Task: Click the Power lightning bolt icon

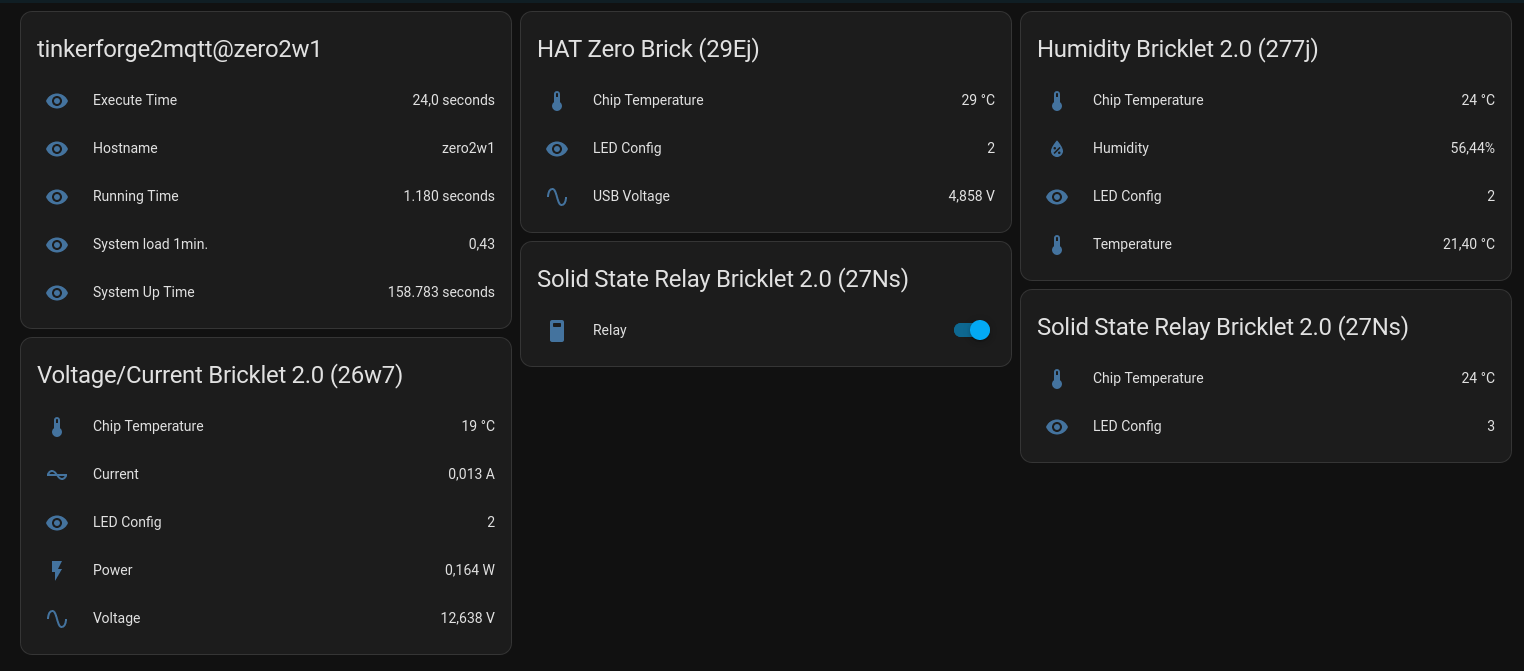Action: tap(57, 570)
